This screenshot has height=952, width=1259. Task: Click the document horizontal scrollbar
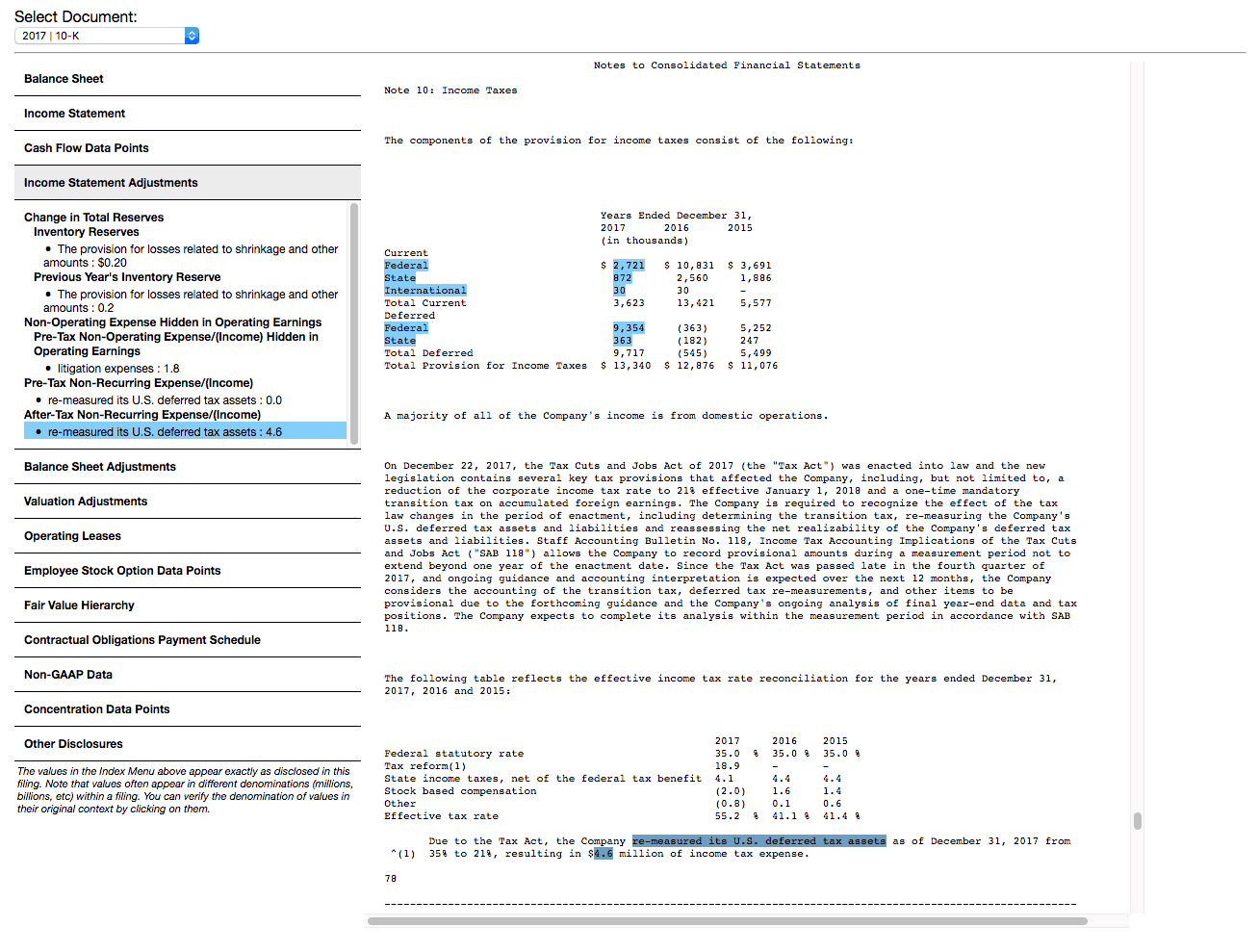[x=728, y=921]
